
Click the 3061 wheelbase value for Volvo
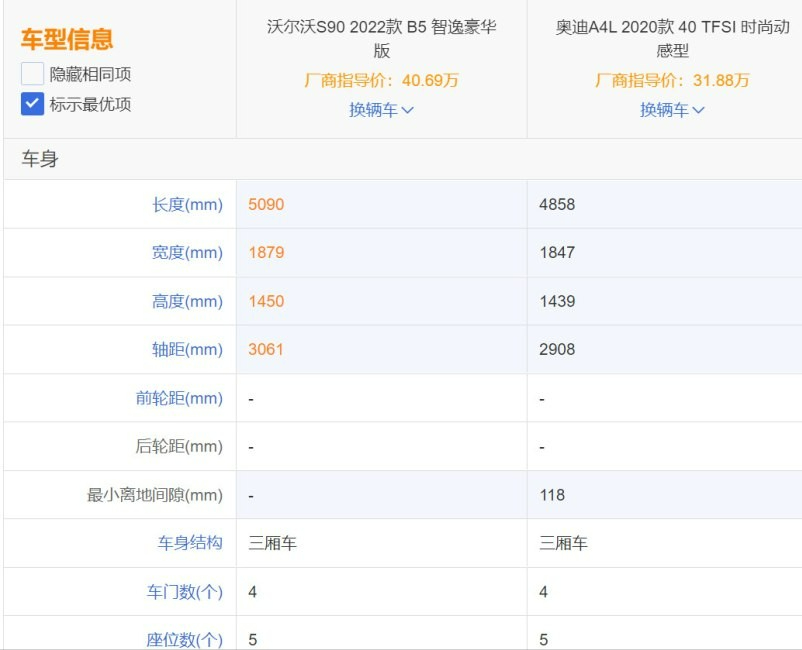click(266, 350)
